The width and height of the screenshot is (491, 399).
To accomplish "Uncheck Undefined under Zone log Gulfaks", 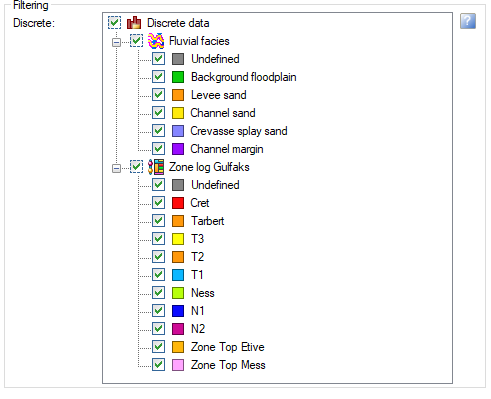I will [158, 185].
